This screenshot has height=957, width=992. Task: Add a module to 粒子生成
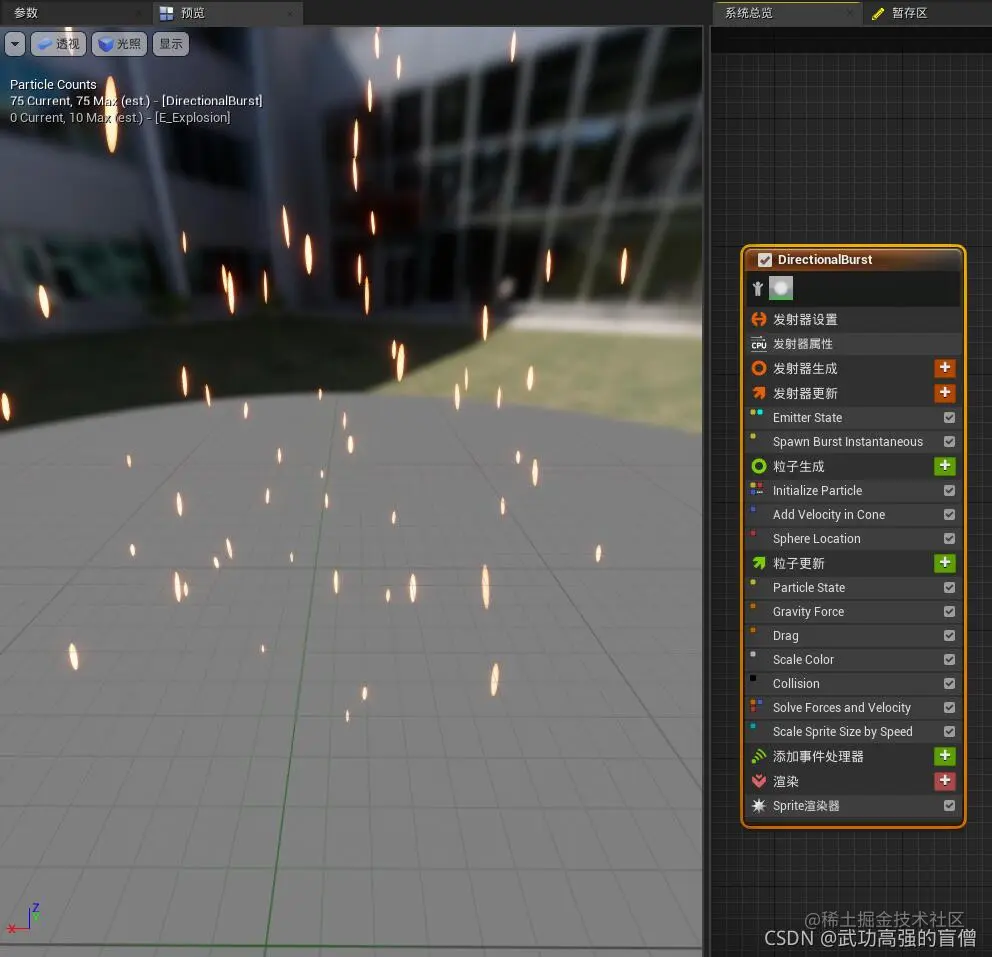945,466
